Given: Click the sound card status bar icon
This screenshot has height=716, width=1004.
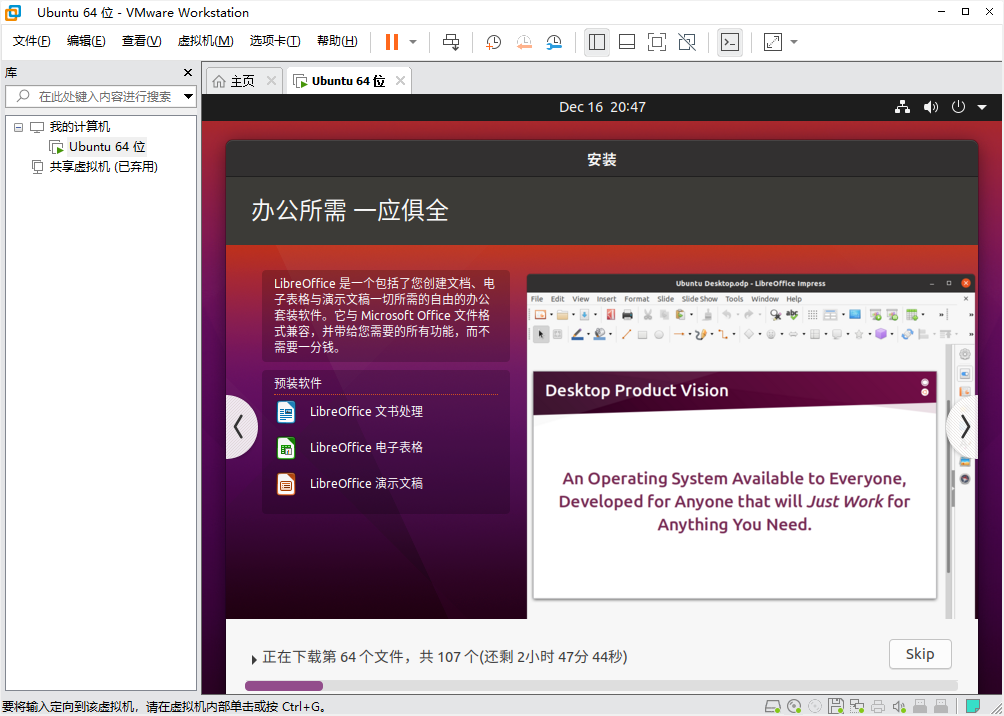Looking at the screenshot, I should tap(899, 706).
